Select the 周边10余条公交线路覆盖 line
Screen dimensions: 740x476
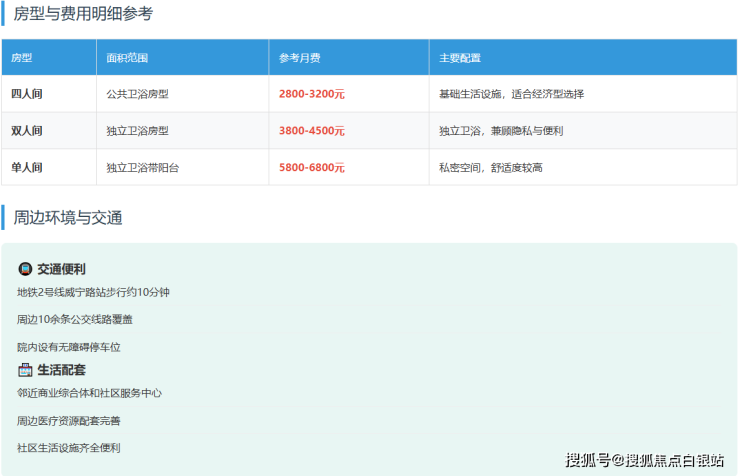(75, 320)
